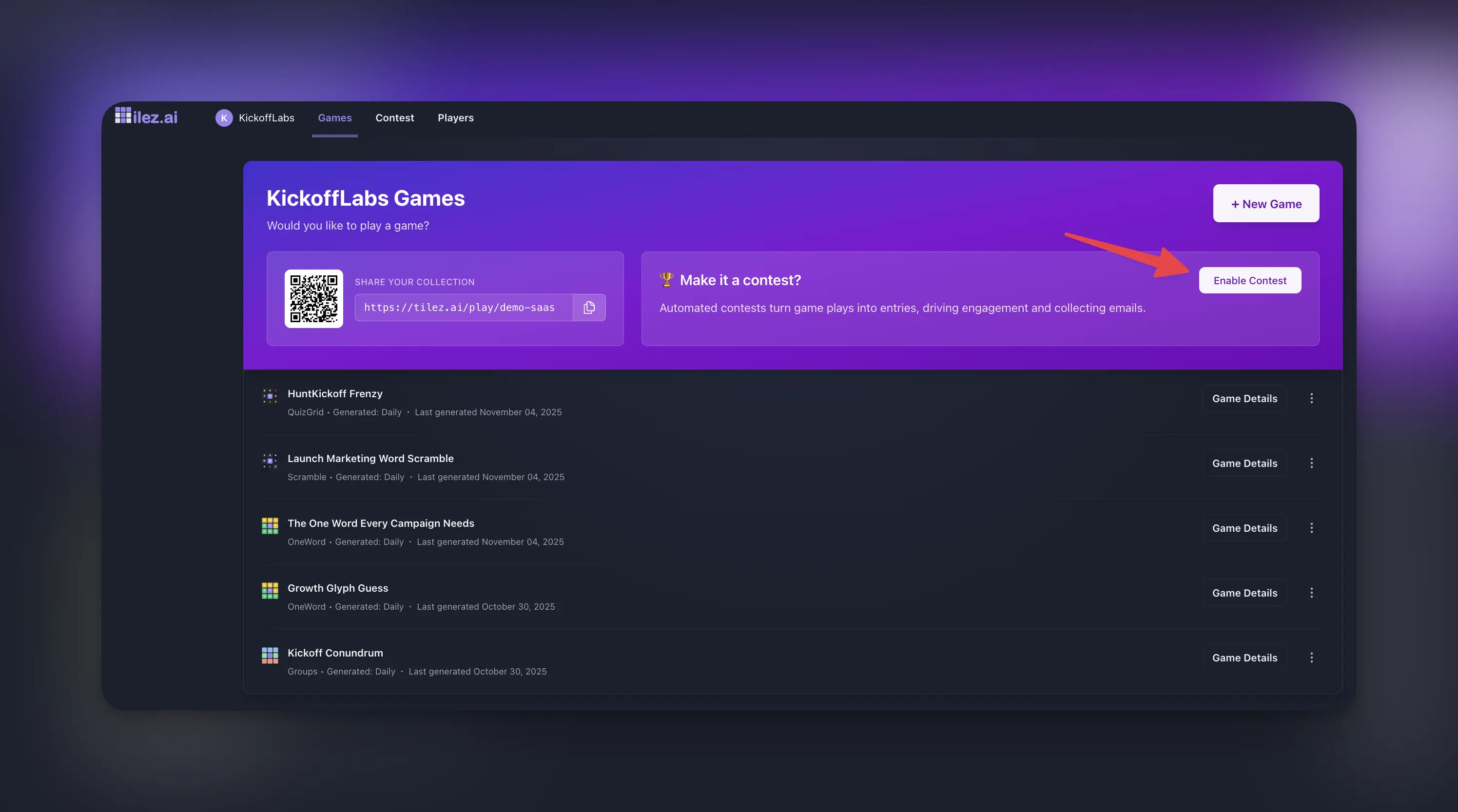The width and height of the screenshot is (1458, 812).
Task: Open the options menu for Kickoff Conundrum
Action: (x=1313, y=657)
